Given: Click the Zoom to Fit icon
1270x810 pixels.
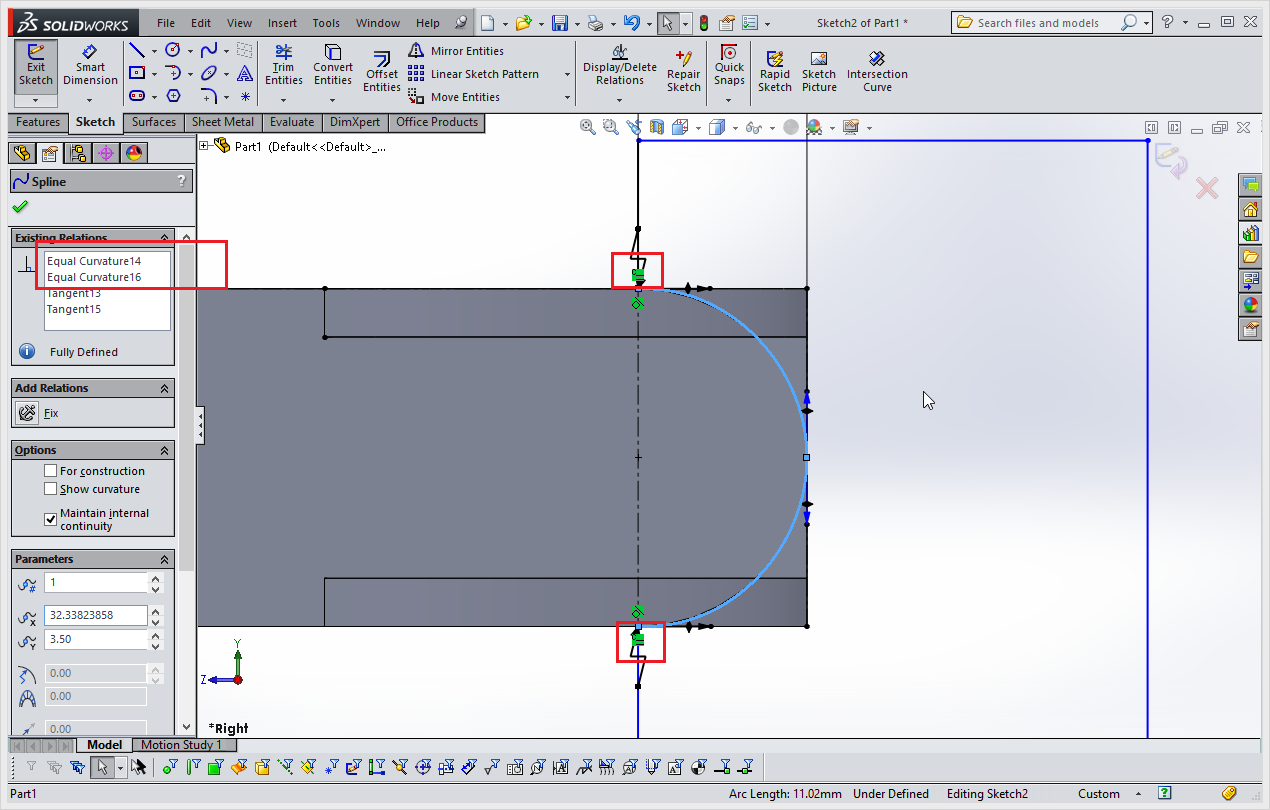Looking at the screenshot, I should (588, 127).
